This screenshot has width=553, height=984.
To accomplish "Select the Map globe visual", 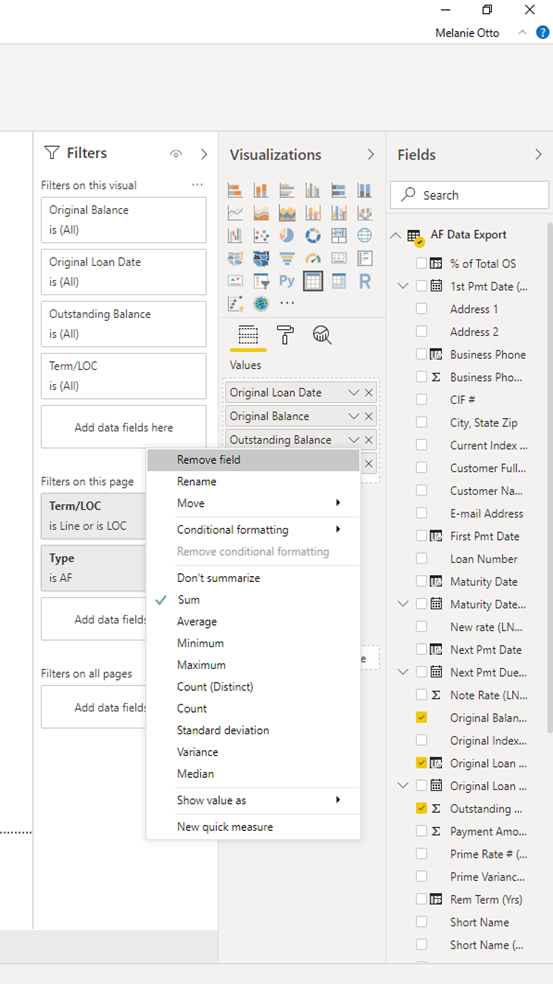I will click(365, 236).
